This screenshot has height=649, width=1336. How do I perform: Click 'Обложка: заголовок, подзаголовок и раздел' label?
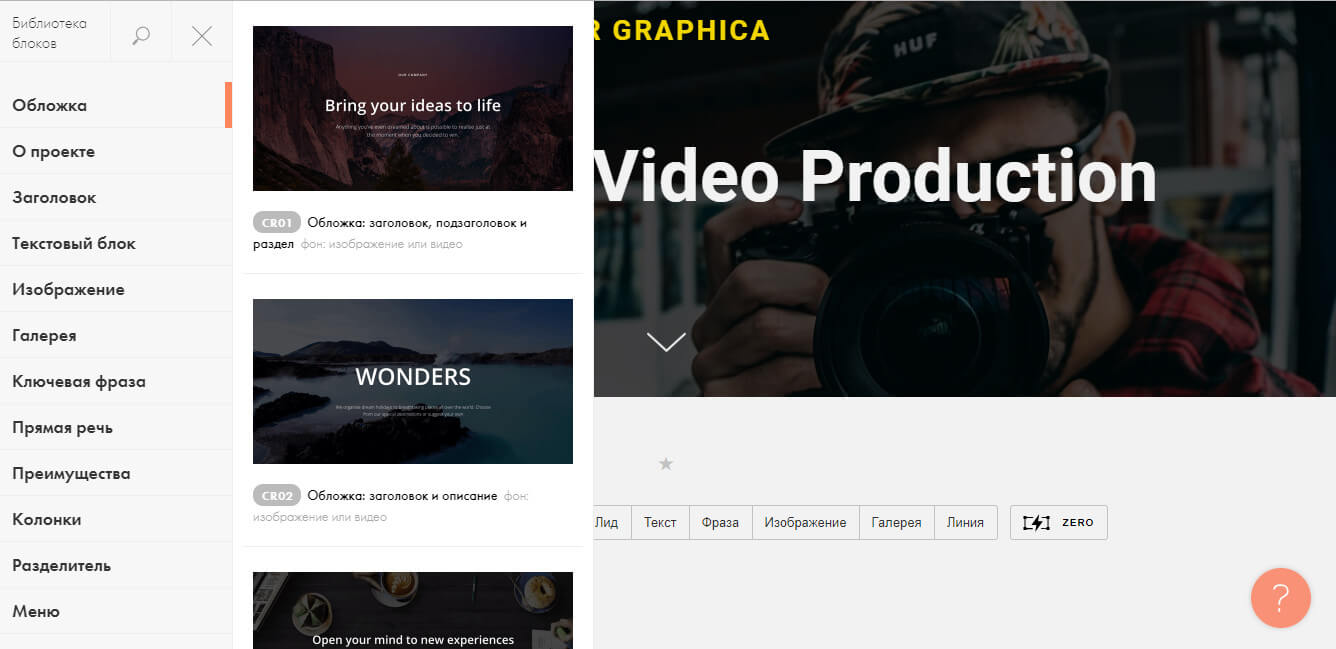tap(390, 233)
